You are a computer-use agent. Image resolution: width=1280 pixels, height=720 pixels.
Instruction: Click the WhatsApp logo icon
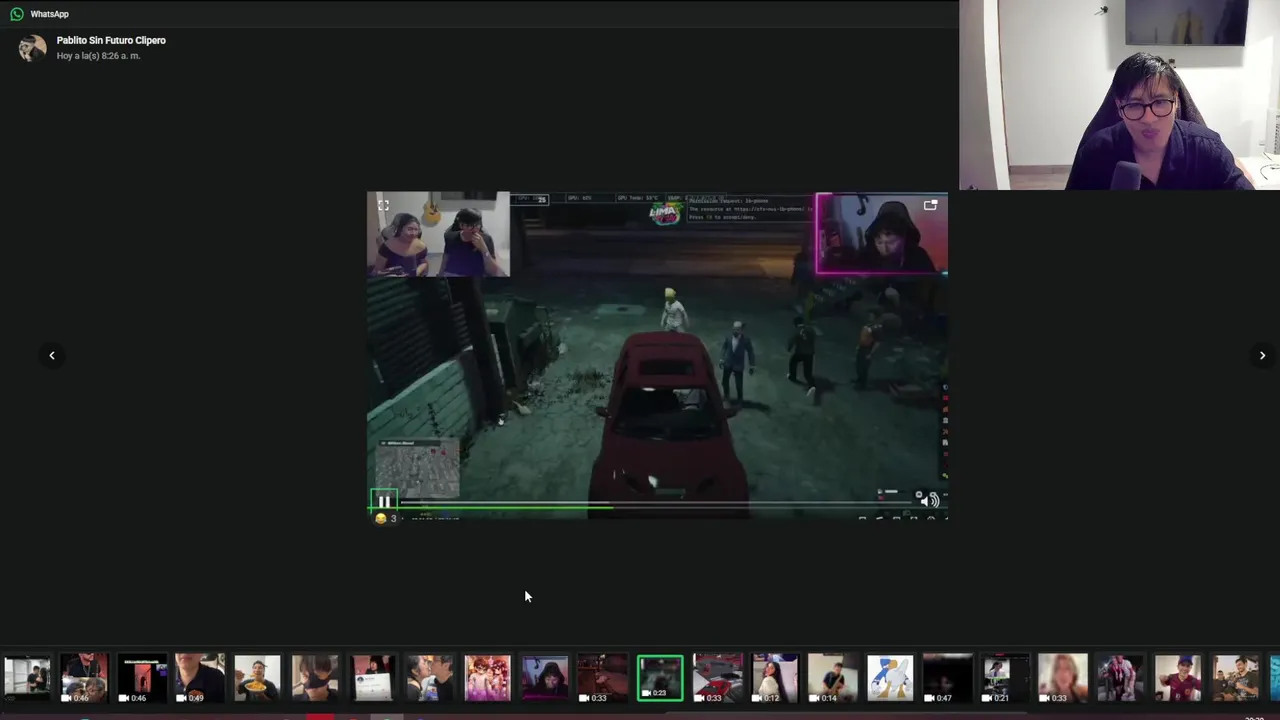(x=17, y=14)
